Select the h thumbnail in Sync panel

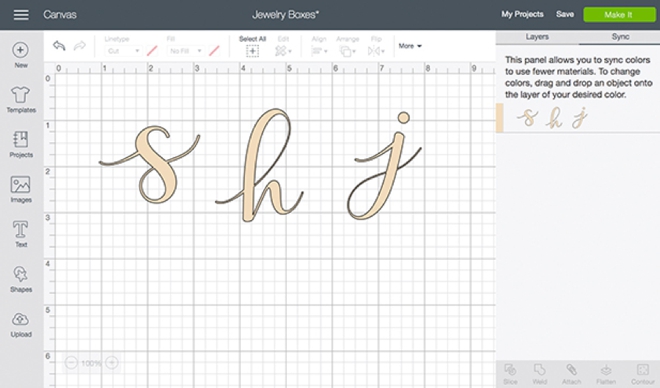[x=554, y=118]
